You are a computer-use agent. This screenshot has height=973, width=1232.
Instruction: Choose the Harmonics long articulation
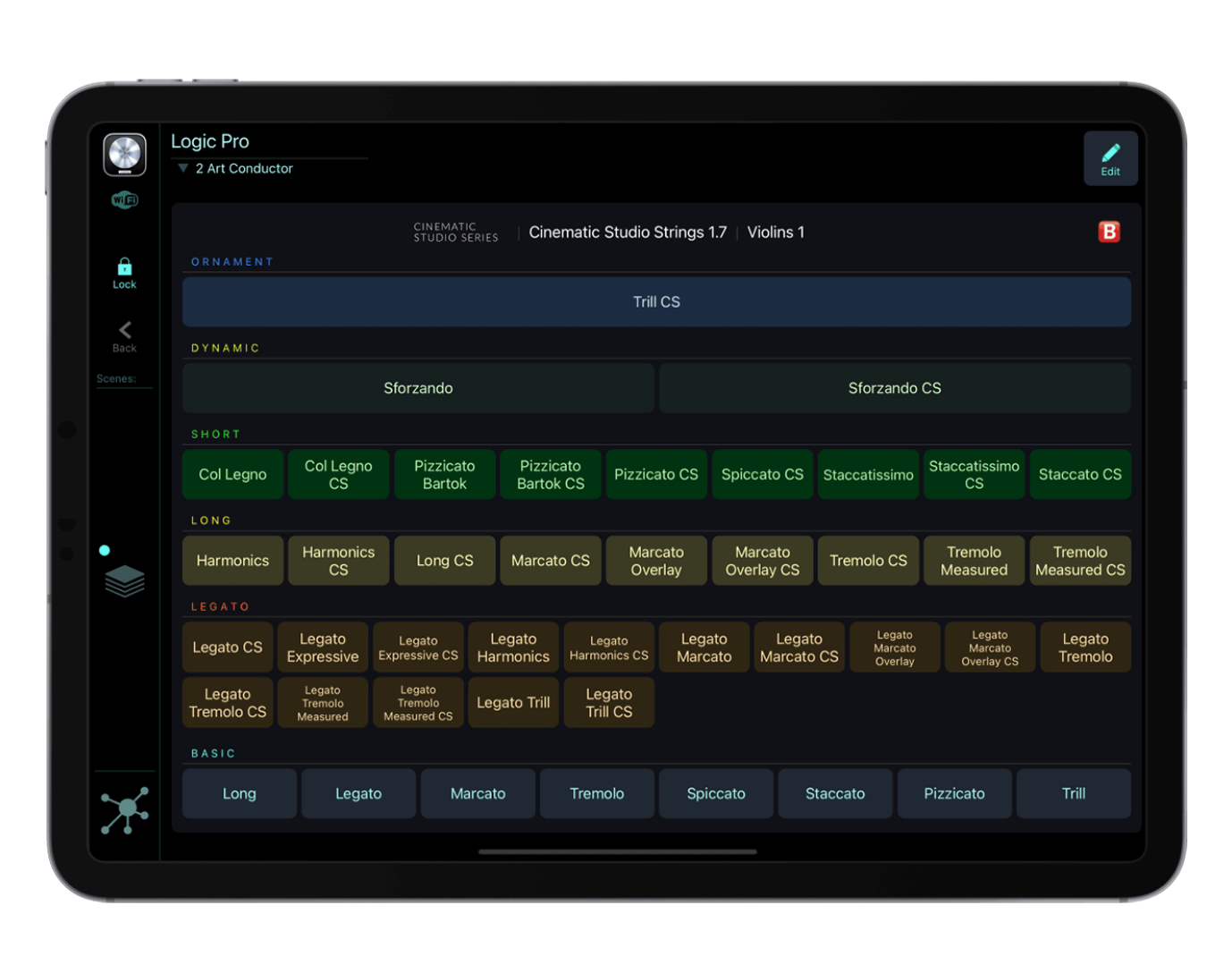[232, 561]
